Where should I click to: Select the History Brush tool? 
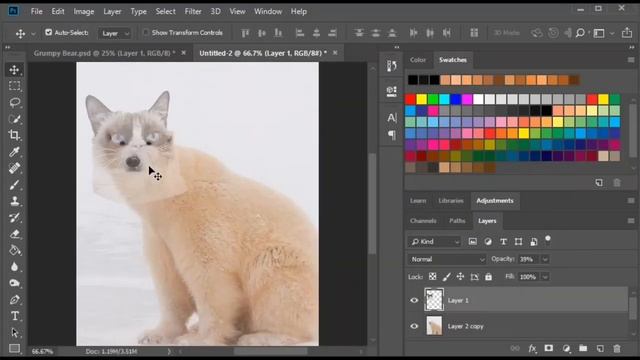[14, 218]
